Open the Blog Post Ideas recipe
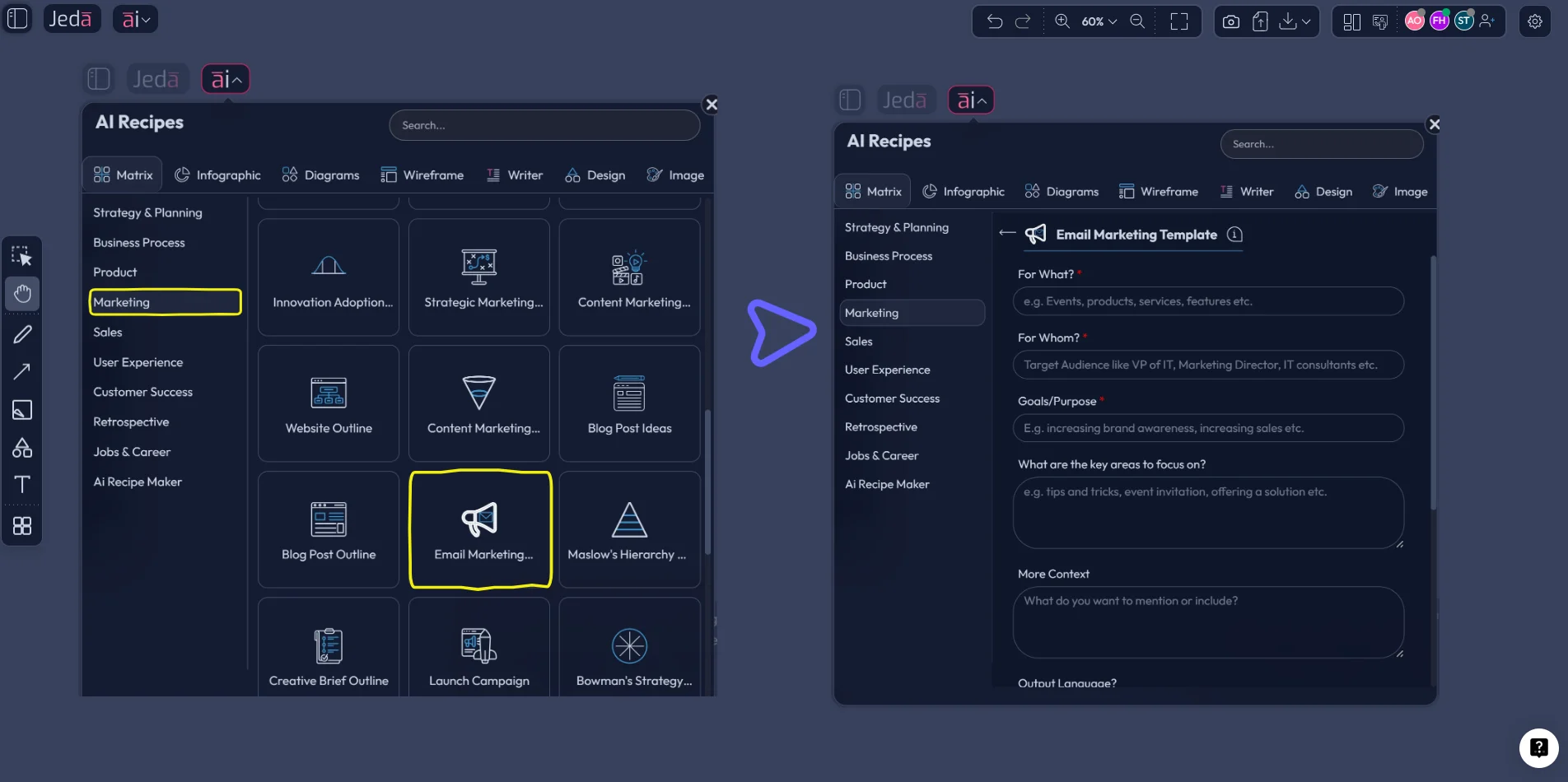The width and height of the screenshot is (1568, 782). click(x=629, y=403)
